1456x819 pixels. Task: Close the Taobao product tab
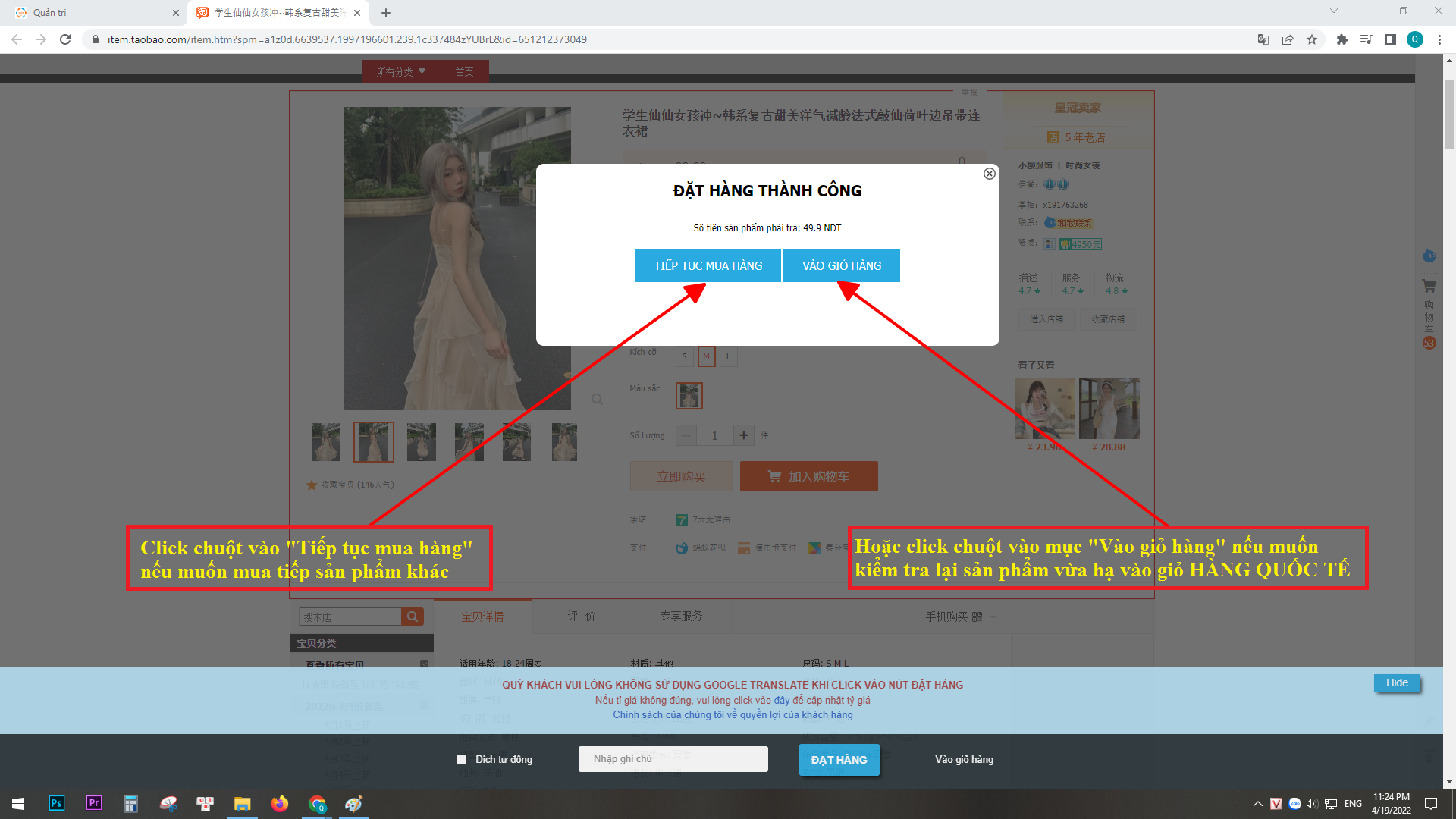[x=357, y=13]
